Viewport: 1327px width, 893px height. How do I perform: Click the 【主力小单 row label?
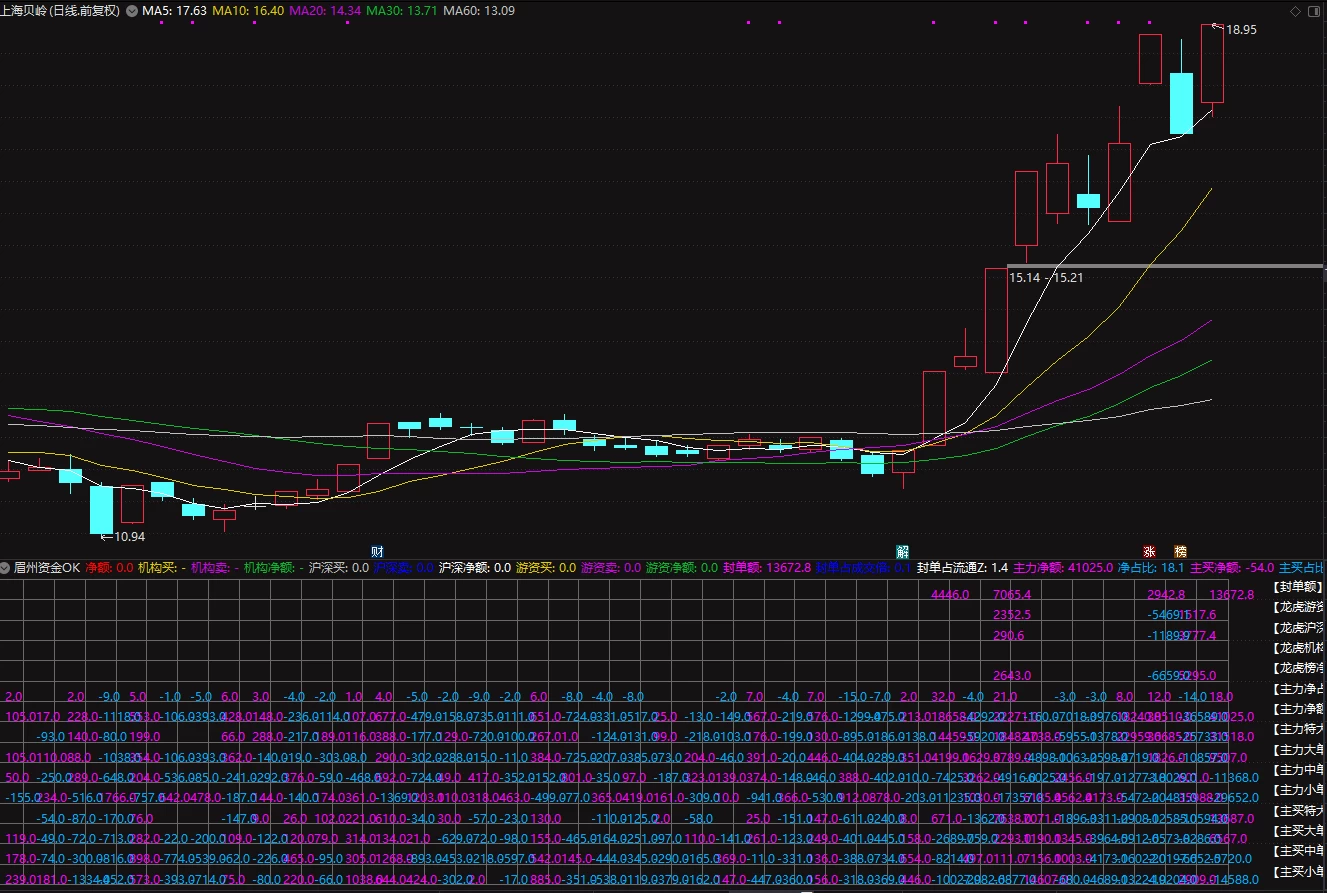tap(1297, 790)
